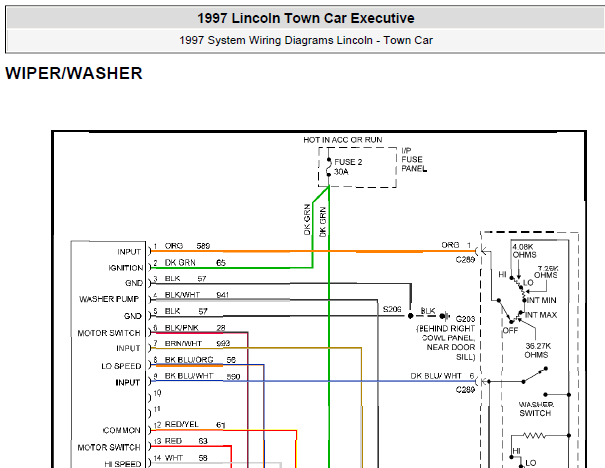
Task: Click the 'DK GRN 65' wire label
Action: [195, 263]
